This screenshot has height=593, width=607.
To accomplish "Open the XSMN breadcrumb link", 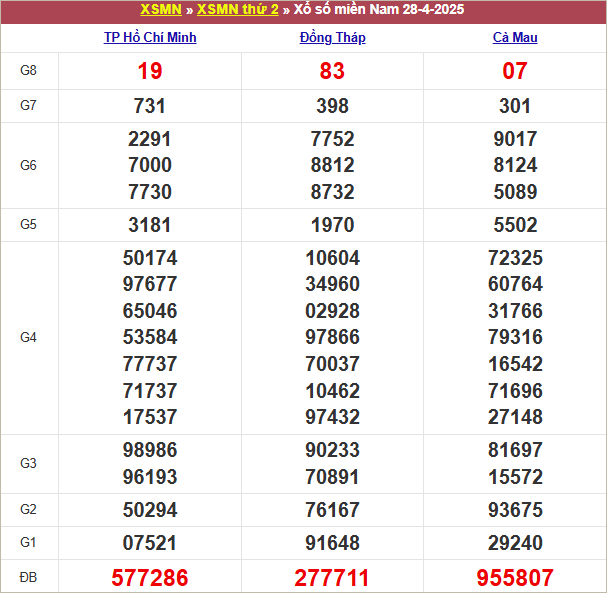I will coord(161,9).
